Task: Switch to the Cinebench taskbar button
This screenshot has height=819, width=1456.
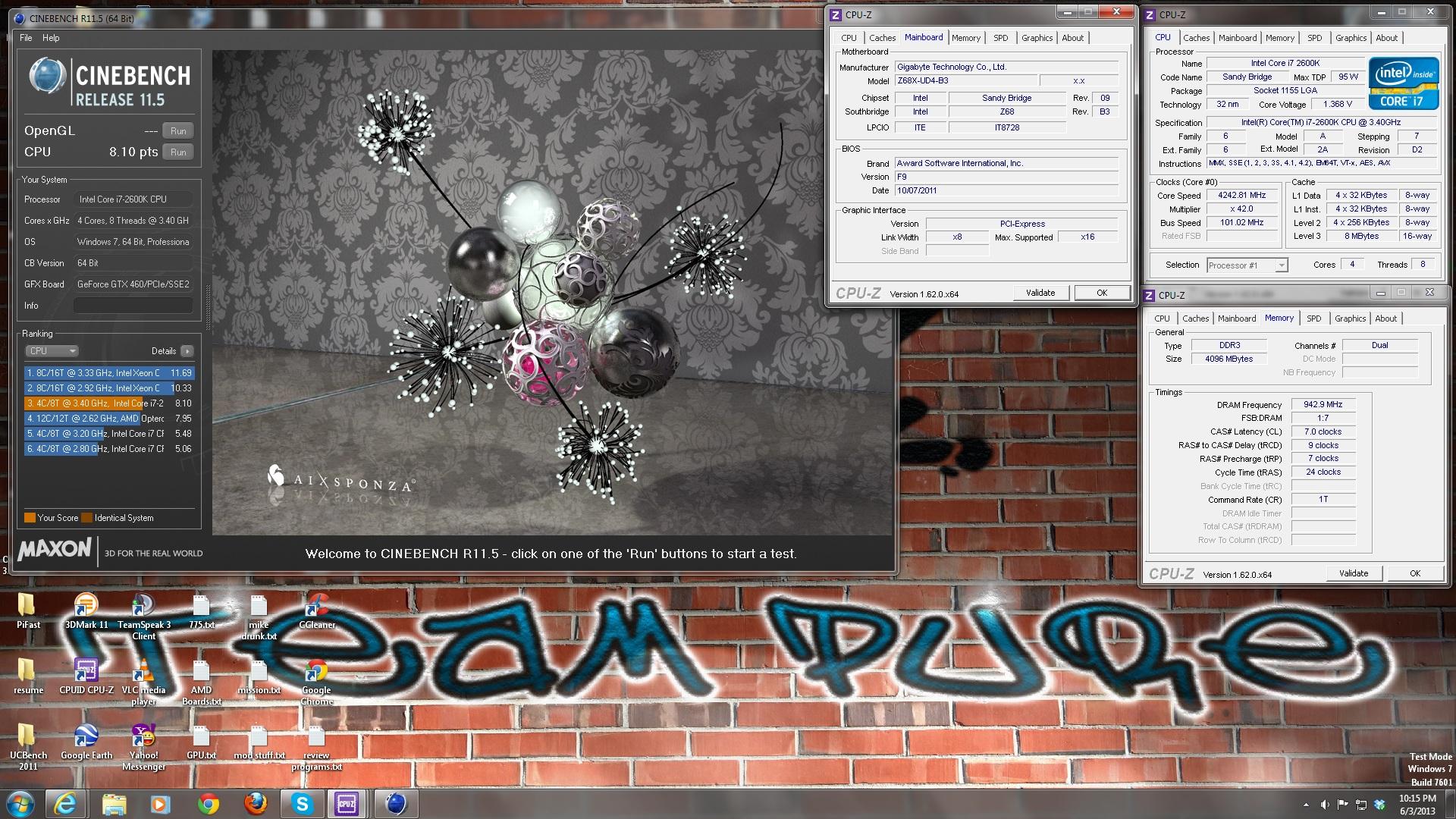Action: click(396, 804)
